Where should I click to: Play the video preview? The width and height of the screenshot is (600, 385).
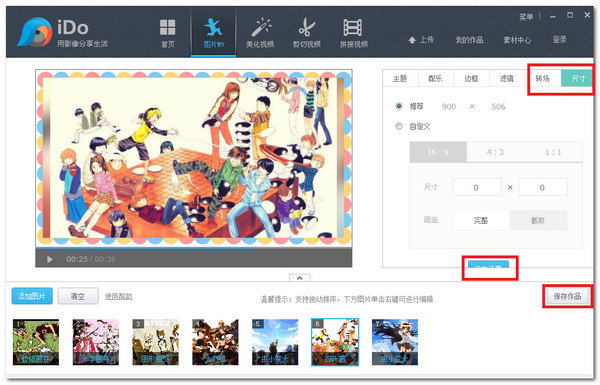click(50, 259)
